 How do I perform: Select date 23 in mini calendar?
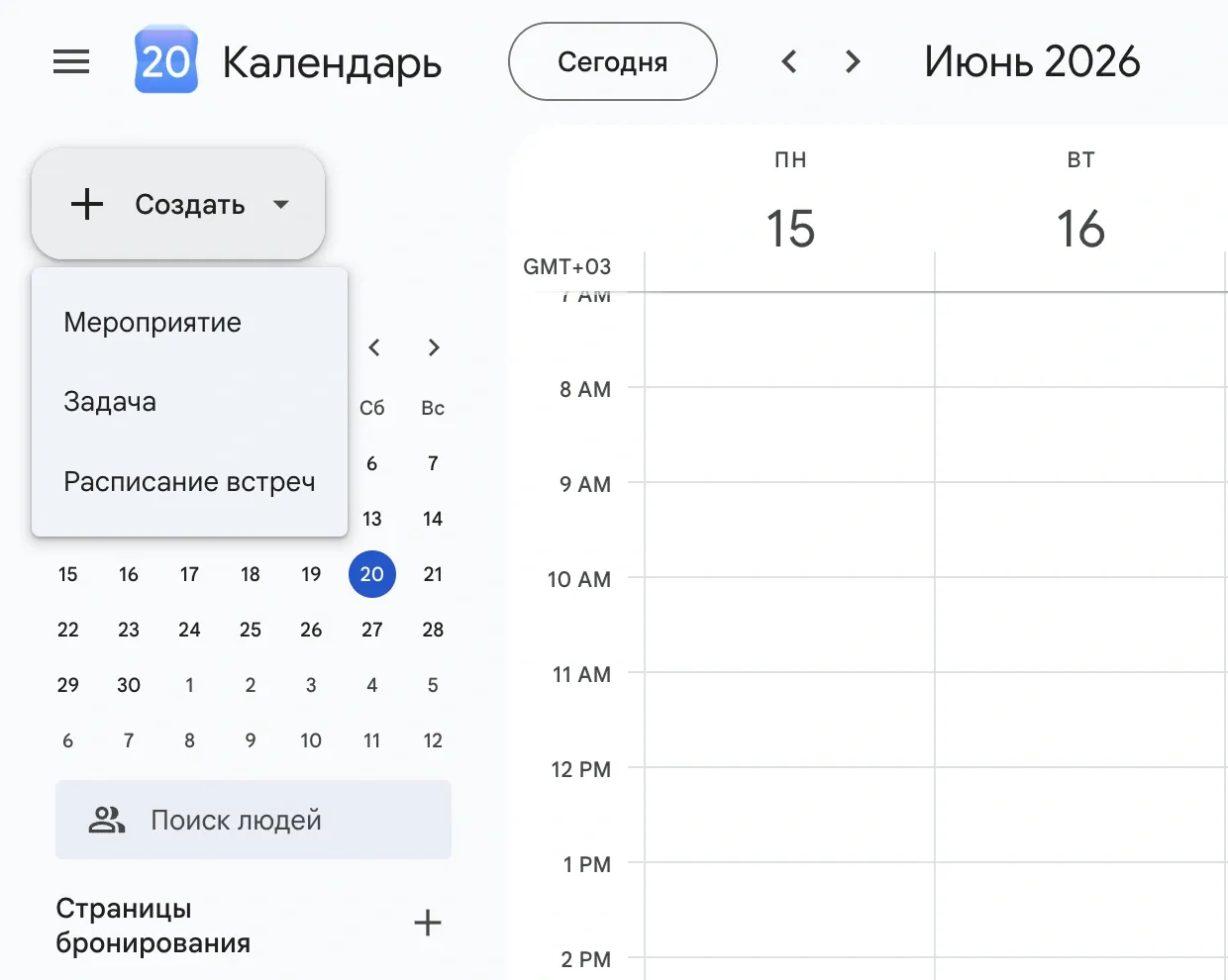(129, 630)
